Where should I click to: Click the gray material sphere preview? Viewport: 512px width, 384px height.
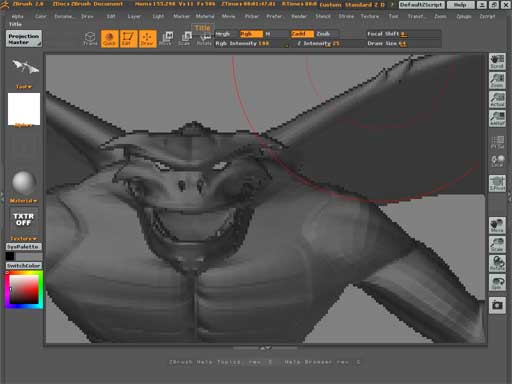coord(24,183)
